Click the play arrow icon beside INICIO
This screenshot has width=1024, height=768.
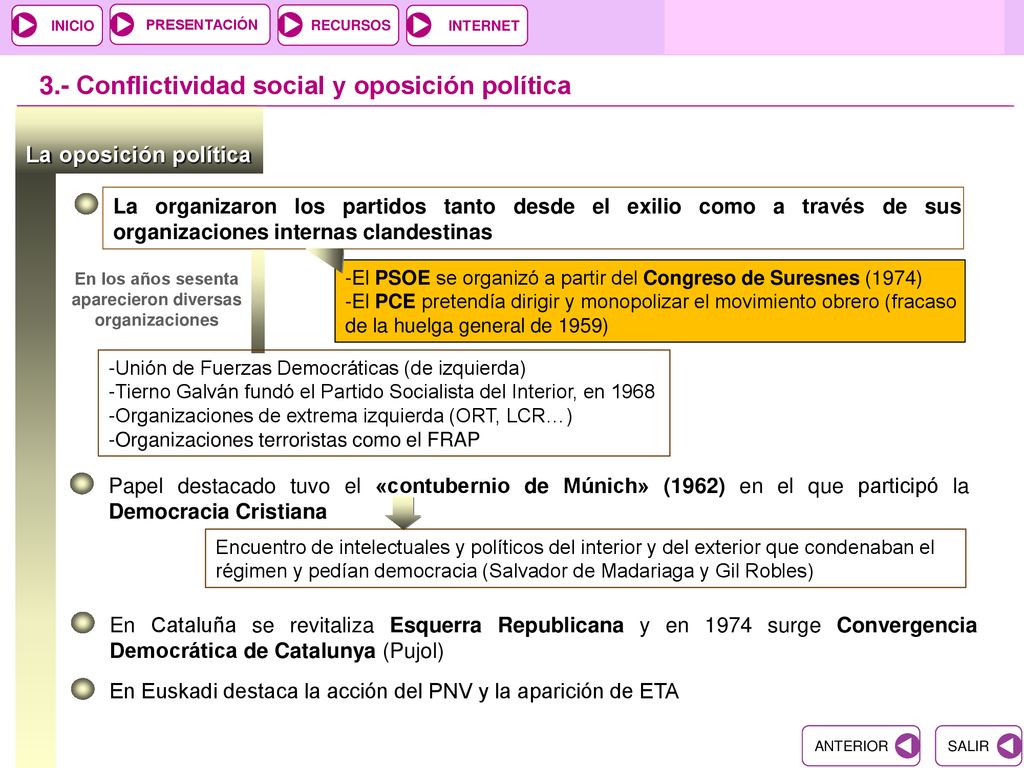pyautogui.click(x=26, y=25)
